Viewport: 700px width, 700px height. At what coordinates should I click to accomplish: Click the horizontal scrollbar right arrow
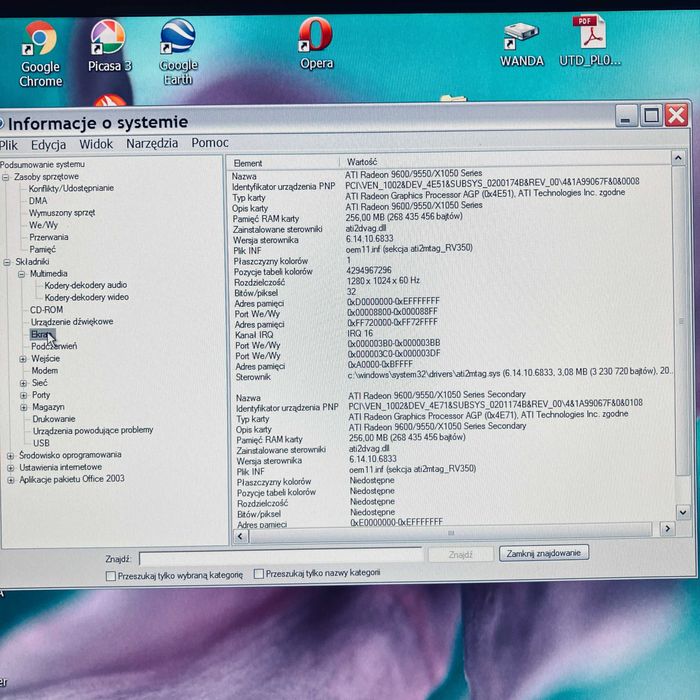click(x=667, y=529)
